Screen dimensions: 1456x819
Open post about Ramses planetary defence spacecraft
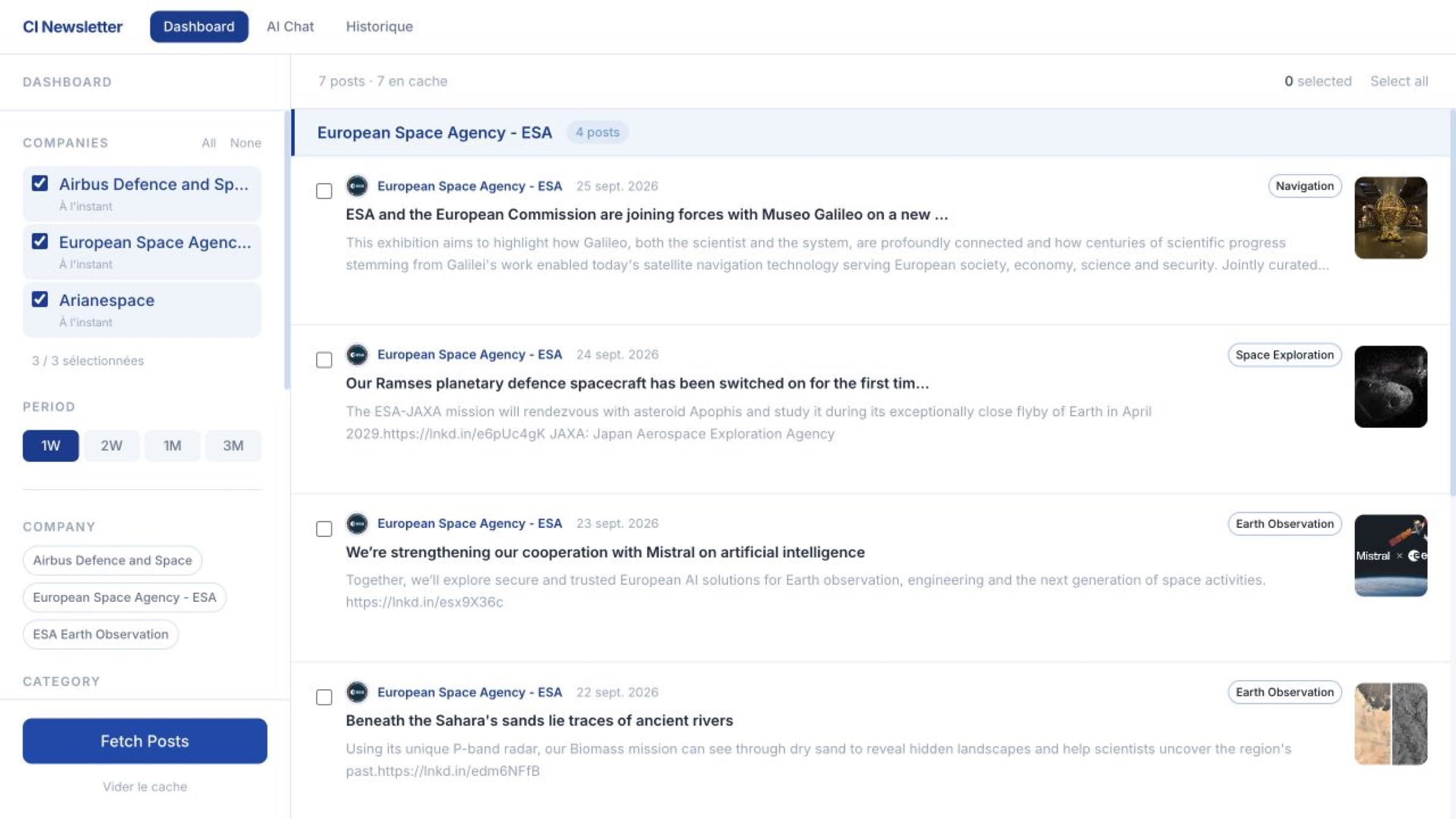point(637,383)
